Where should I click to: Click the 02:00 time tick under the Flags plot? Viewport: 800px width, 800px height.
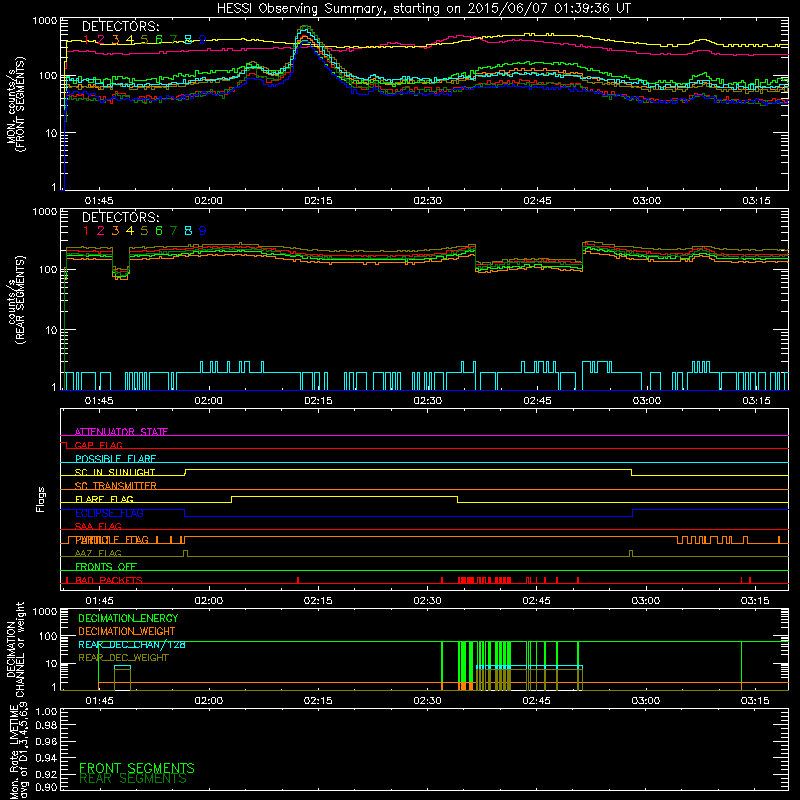(208, 601)
